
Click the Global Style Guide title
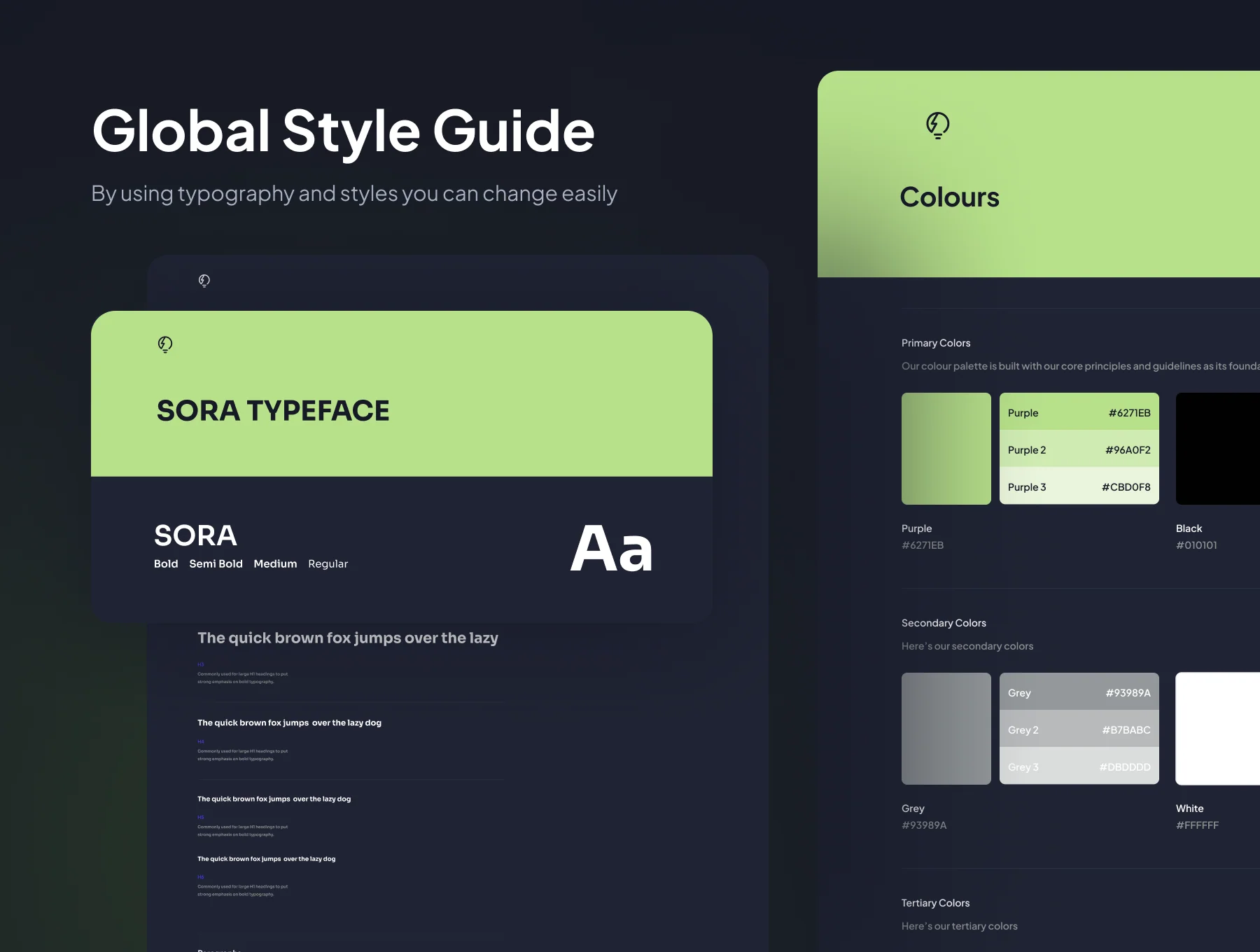point(343,132)
